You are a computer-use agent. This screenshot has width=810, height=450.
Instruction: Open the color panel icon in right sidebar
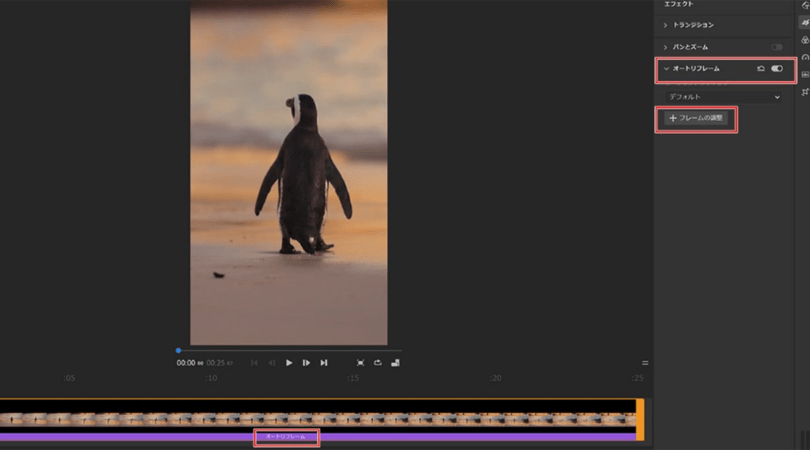(805, 40)
